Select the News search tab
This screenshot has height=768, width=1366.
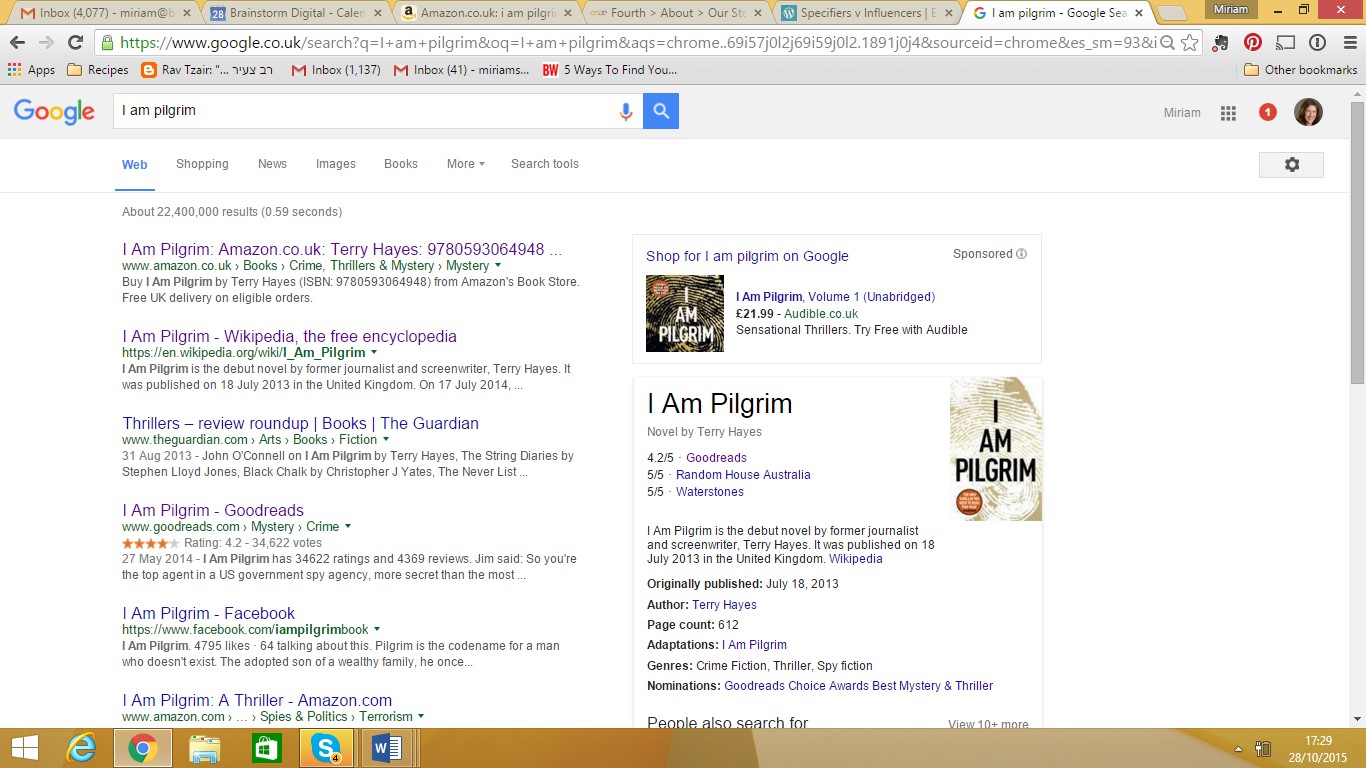point(272,164)
